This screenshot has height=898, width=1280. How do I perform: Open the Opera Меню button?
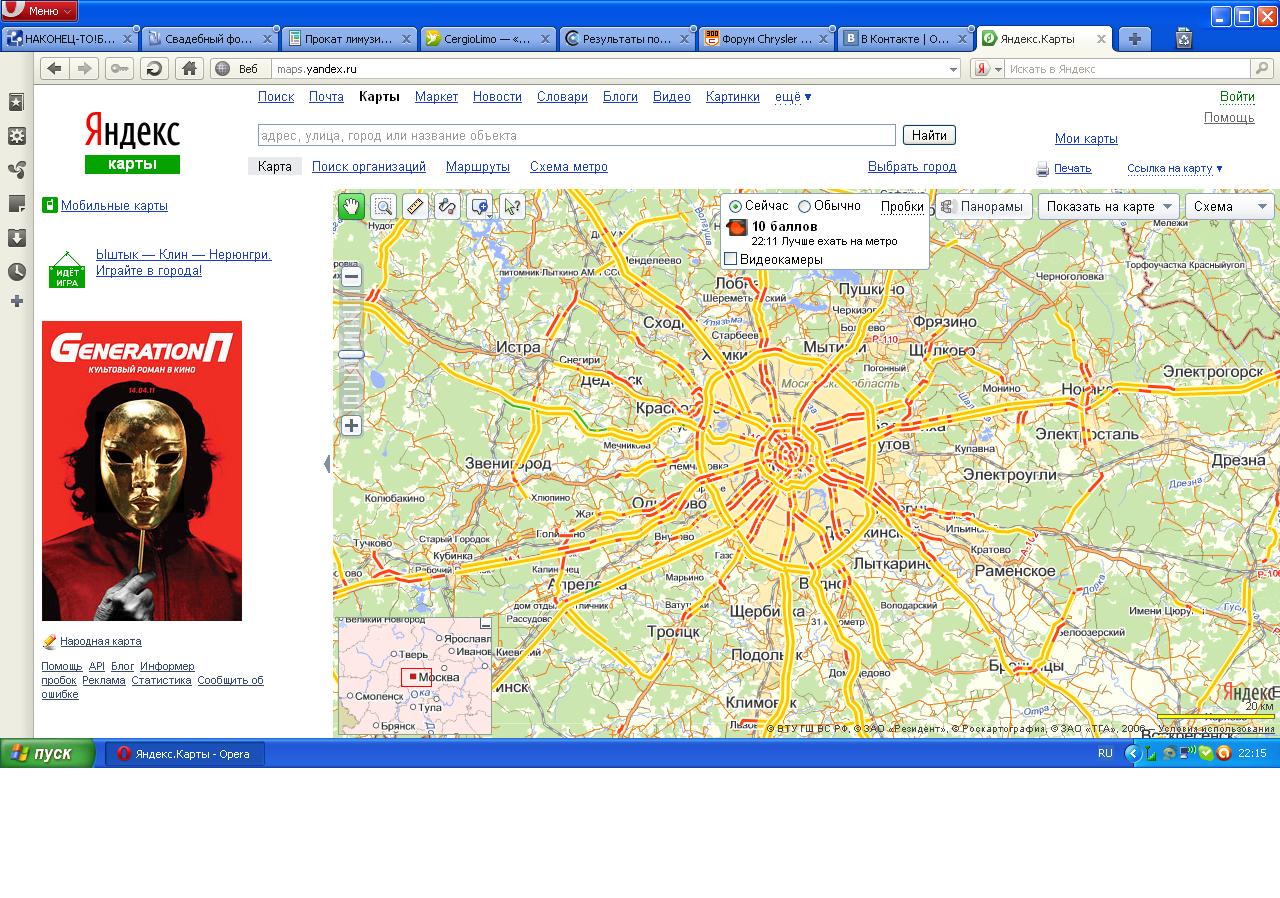click(x=39, y=11)
